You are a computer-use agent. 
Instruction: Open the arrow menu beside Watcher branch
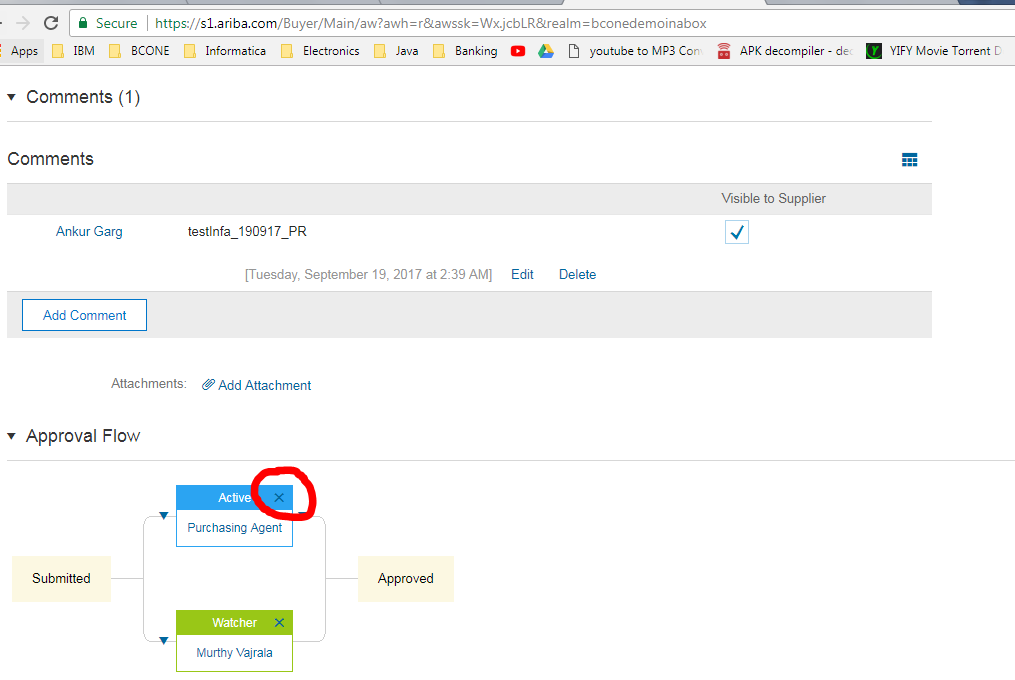coord(164,640)
